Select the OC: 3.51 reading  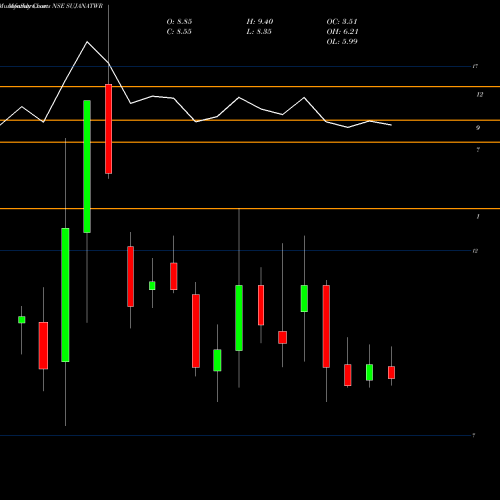click(x=342, y=22)
